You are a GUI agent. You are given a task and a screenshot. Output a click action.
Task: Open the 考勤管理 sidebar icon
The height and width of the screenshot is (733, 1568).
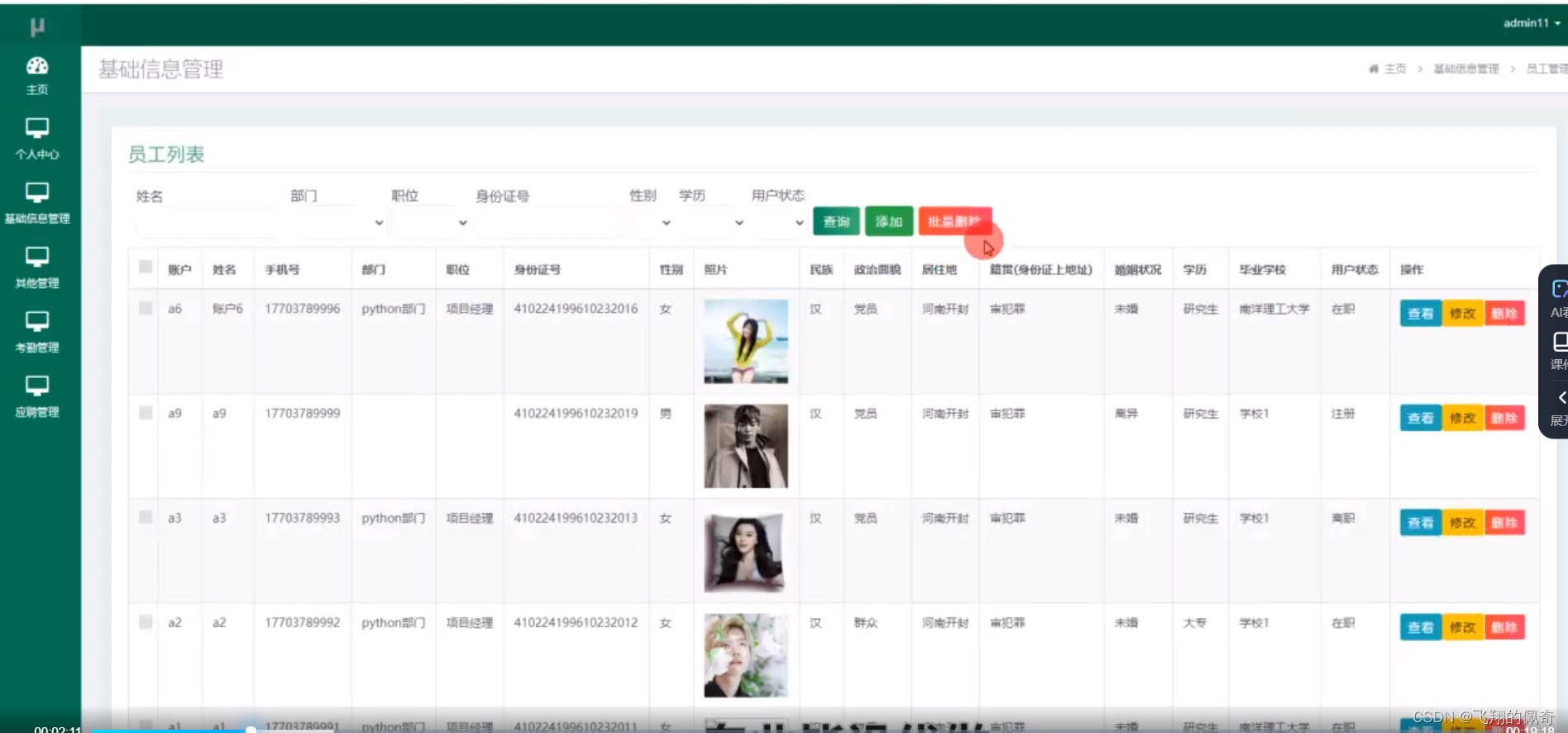coord(37,322)
